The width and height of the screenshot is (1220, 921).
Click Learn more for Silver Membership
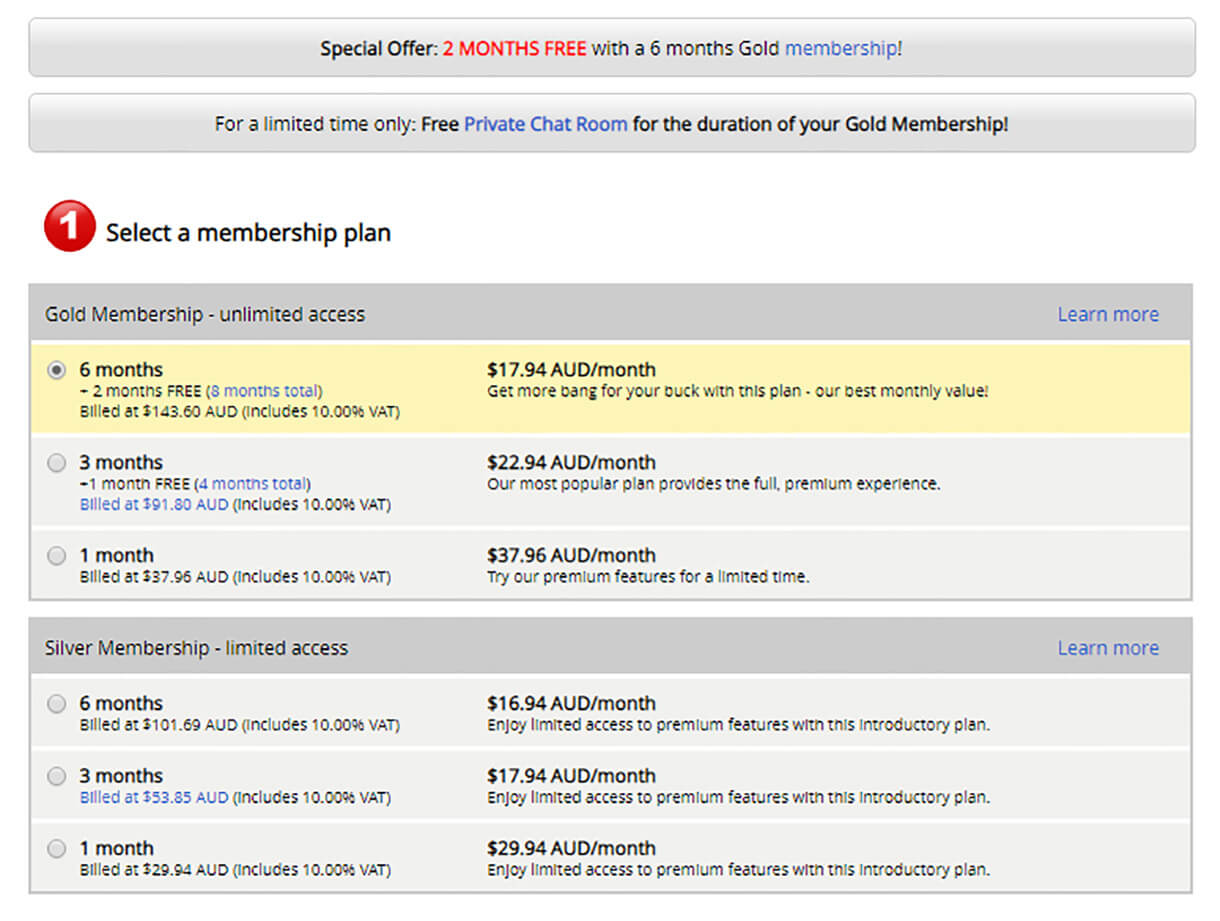point(1108,648)
